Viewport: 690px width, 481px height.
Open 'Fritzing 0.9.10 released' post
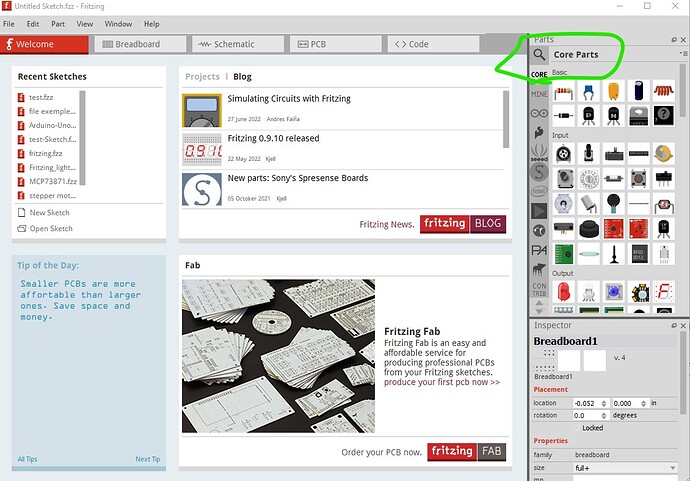273,138
